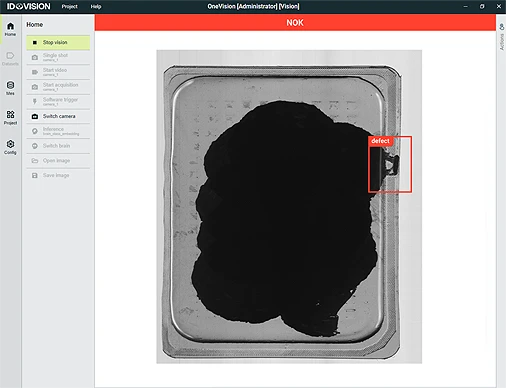
Task: Click the Switch camera icon
Action: (x=35, y=116)
